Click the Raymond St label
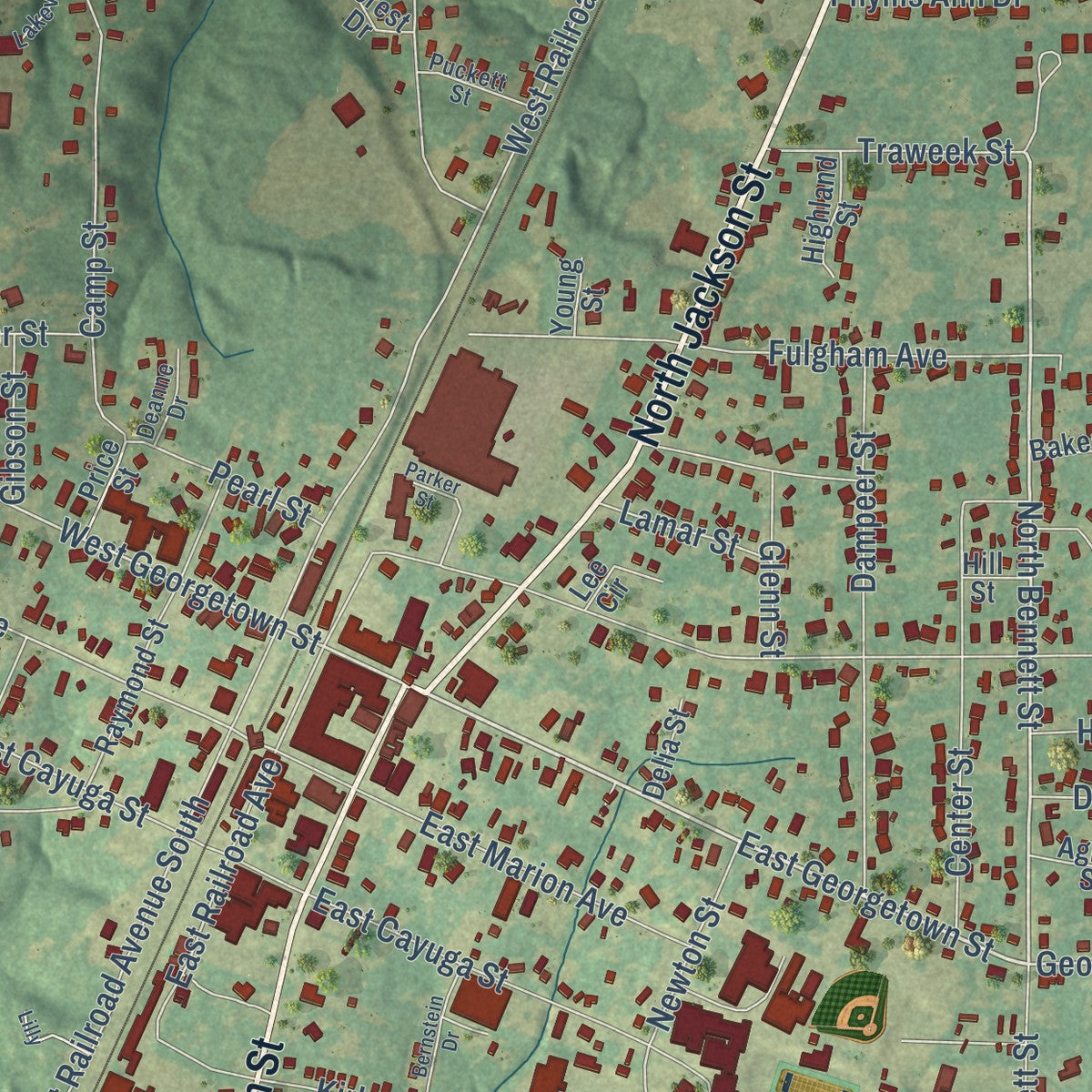Image resolution: width=1092 pixels, height=1092 pixels. (x=131, y=686)
